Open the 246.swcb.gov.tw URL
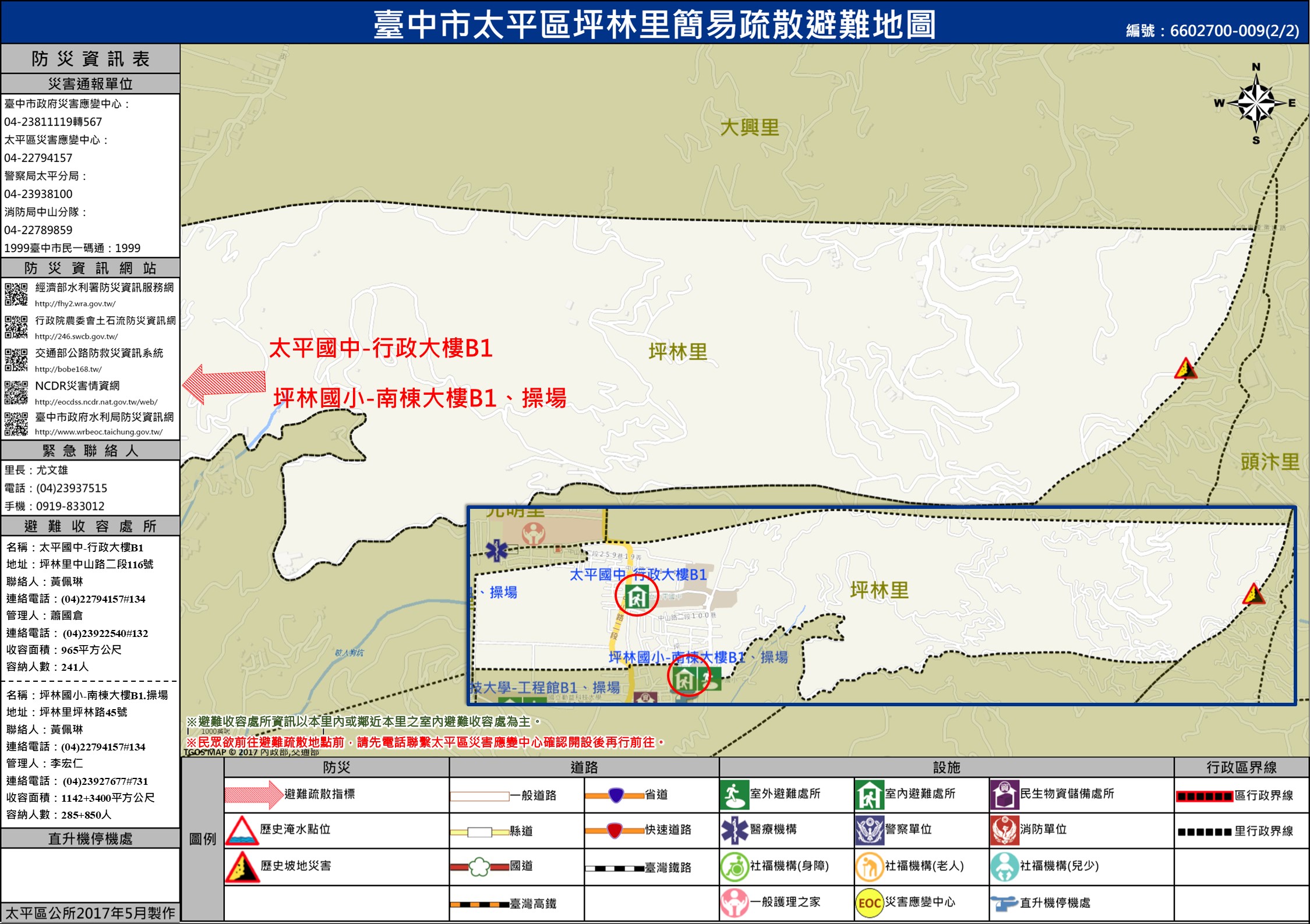Viewport: 1310px width, 924px height. tap(76, 337)
